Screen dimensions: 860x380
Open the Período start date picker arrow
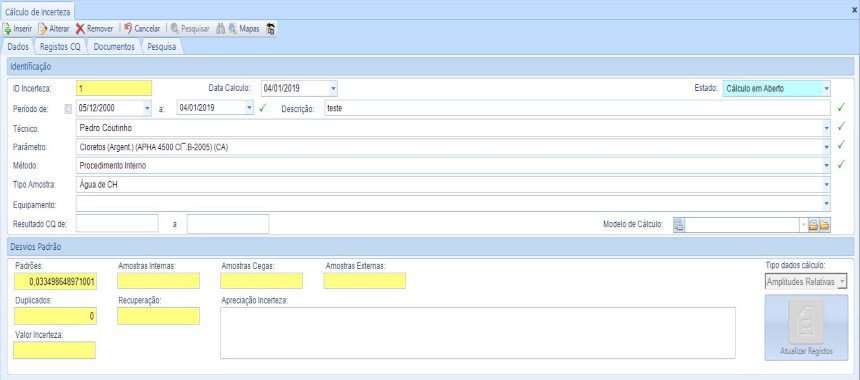147,109
